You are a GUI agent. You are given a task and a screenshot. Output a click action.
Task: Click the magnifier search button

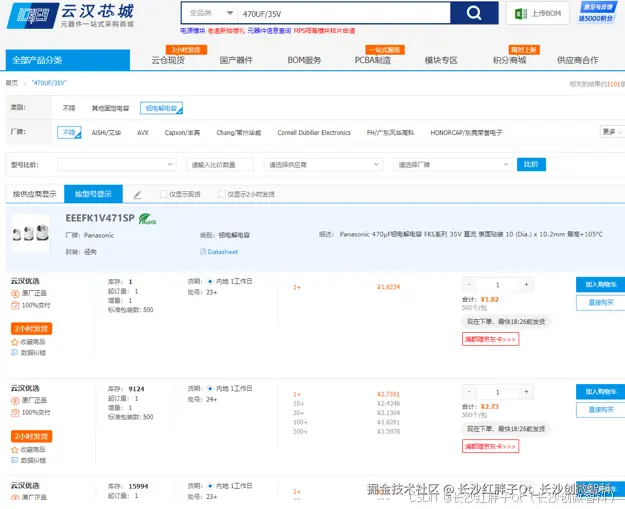[474, 13]
